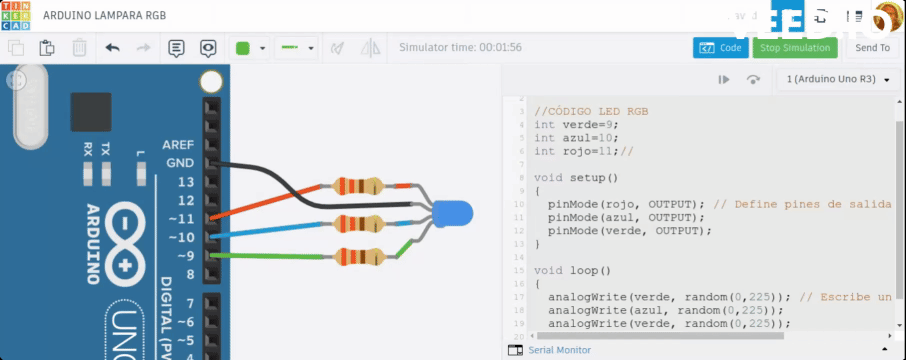
Task: Click the rotate component icon
Action: (x=337, y=48)
